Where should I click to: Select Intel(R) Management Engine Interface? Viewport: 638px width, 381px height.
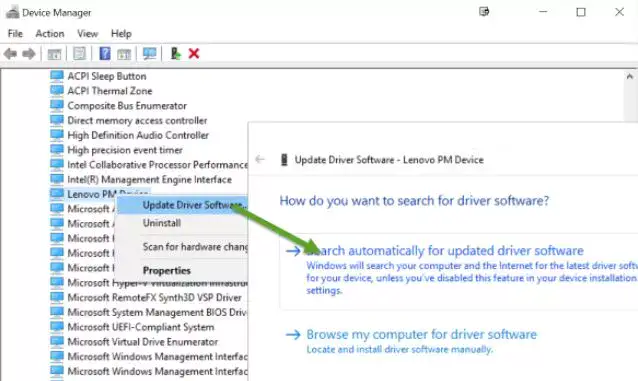(149, 180)
